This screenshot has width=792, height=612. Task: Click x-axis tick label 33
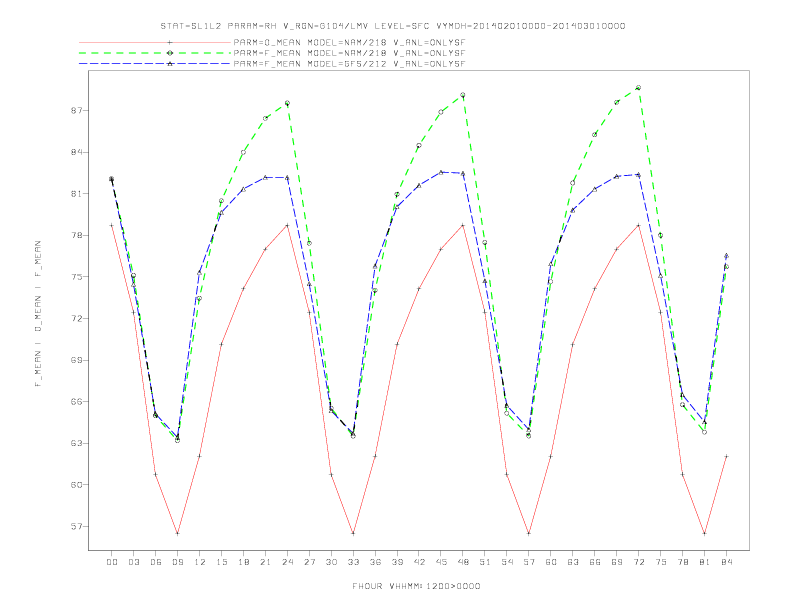[x=353, y=562]
